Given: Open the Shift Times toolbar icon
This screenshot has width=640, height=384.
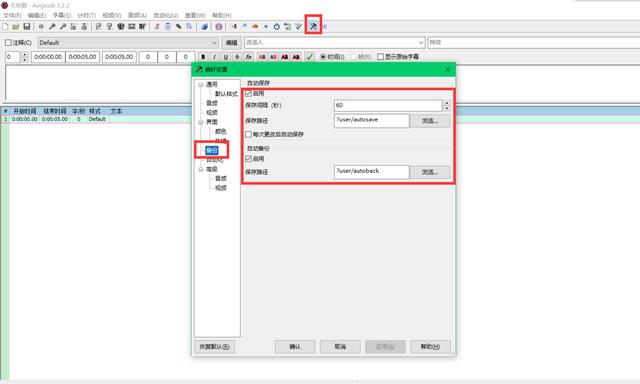Looking at the screenshot, I should pyautogui.click(x=234, y=27).
